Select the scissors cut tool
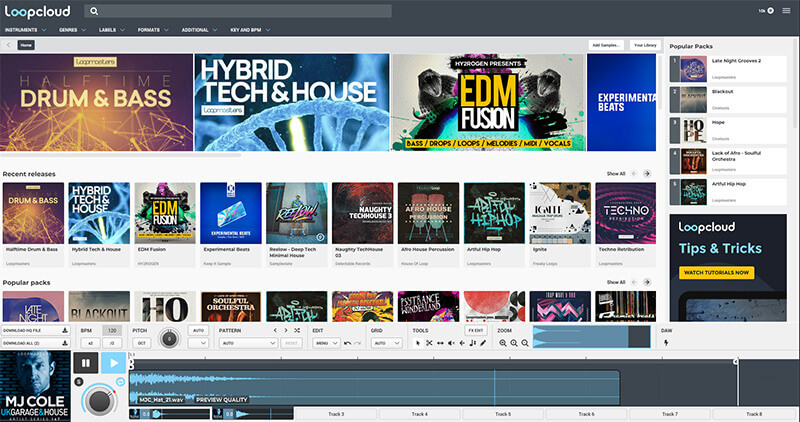 [429, 343]
